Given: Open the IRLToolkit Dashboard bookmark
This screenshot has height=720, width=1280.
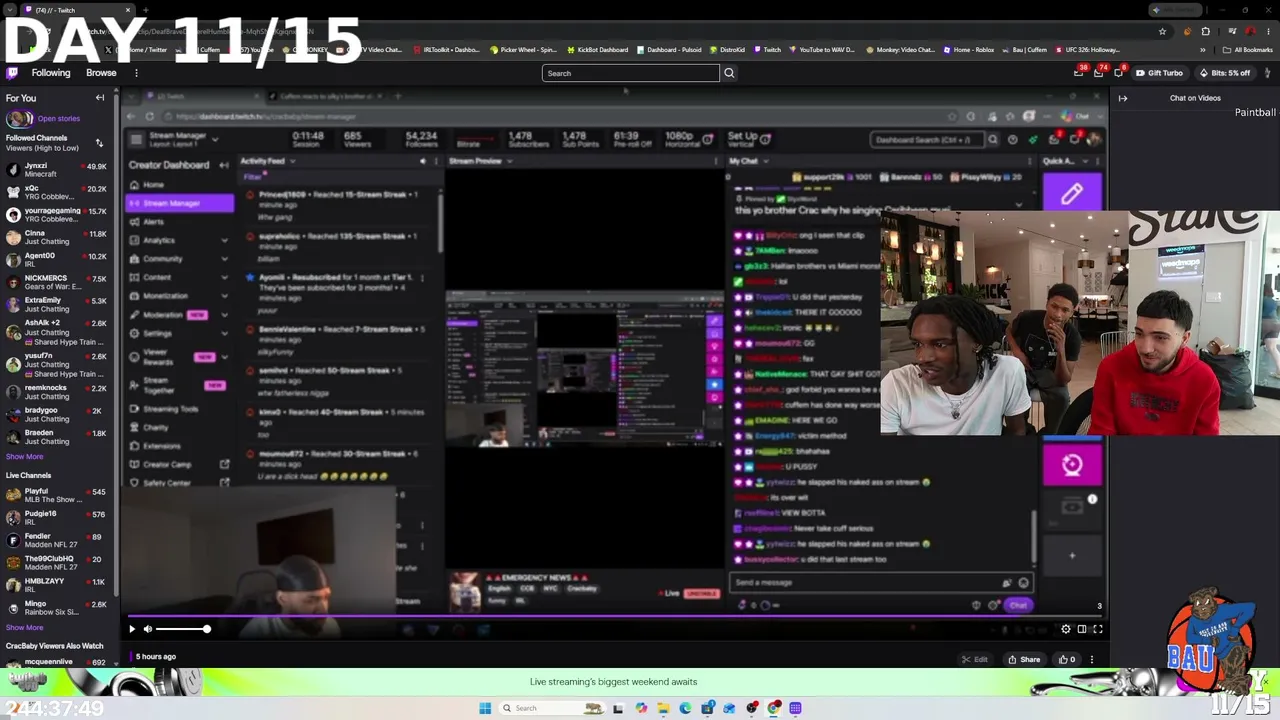Looking at the screenshot, I should point(447,50).
